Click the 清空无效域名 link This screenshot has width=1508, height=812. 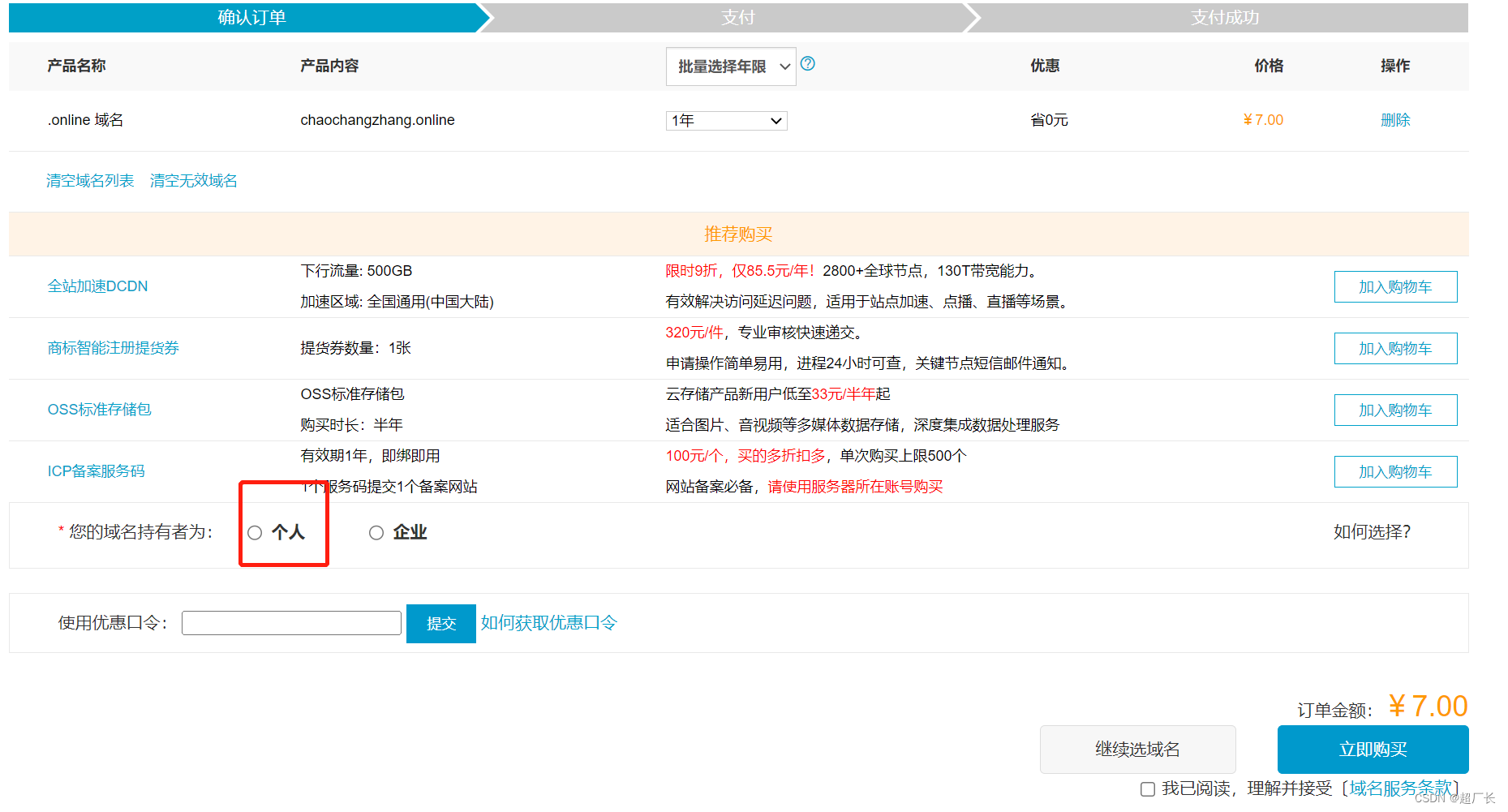click(194, 181)
